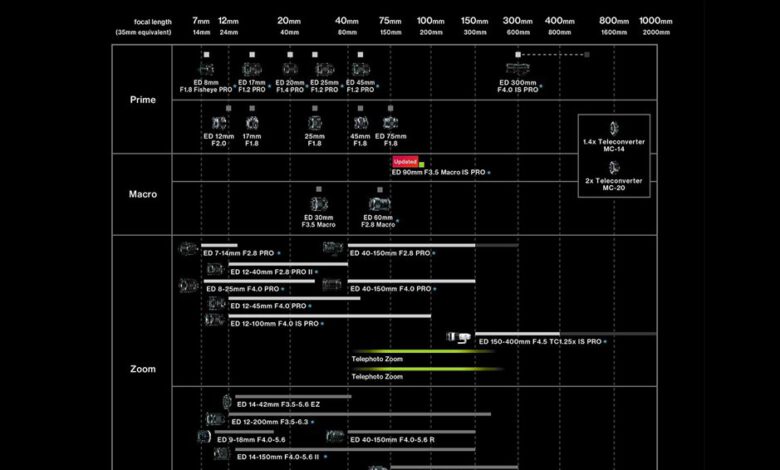Click the green square marker beside Updated
Image resolution: width=780 pixels, height=470 pixels.
pyautogui.click(x=422, y=165)
